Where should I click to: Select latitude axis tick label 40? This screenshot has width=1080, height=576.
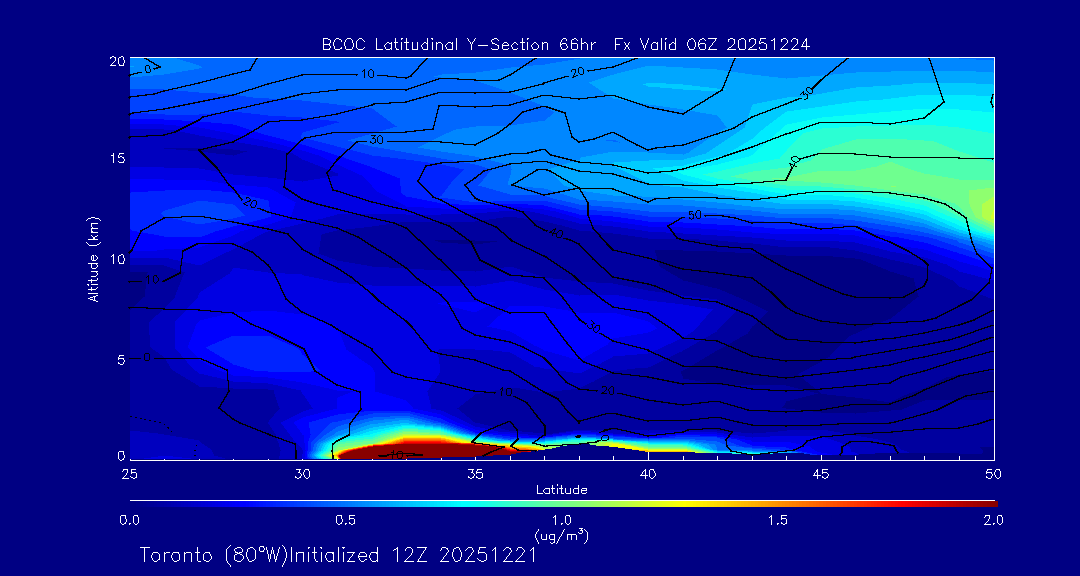(x=648, y=474)
